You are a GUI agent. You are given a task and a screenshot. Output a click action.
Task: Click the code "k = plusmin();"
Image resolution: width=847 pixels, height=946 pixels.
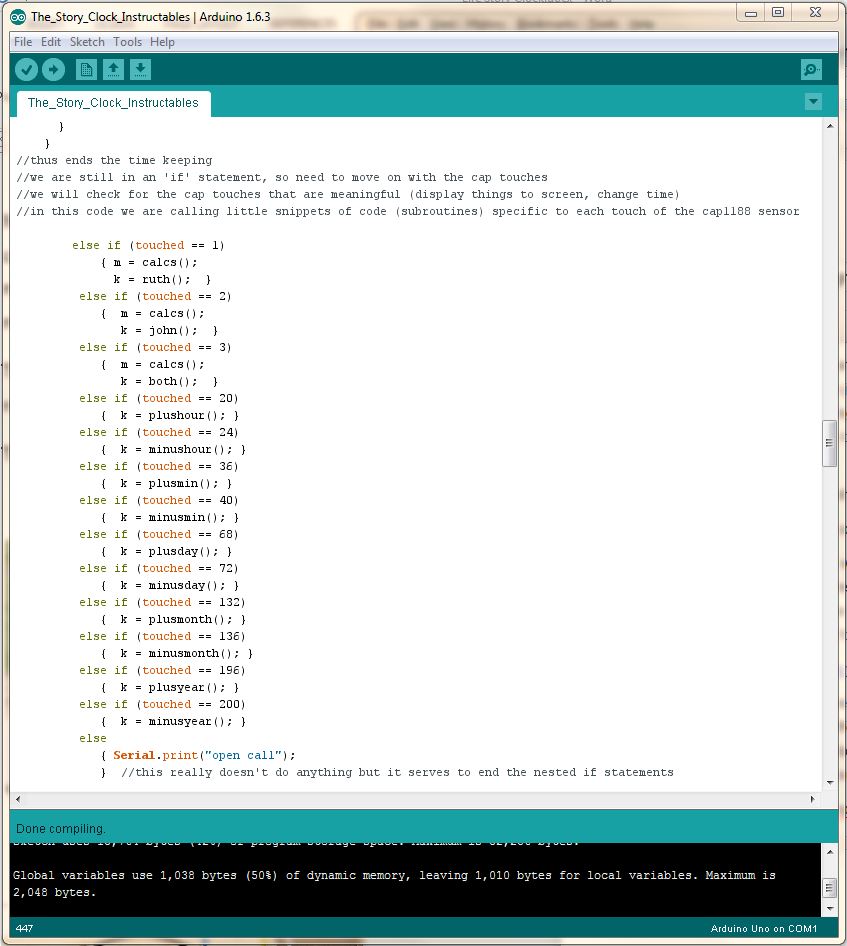[x=169, y=483]
